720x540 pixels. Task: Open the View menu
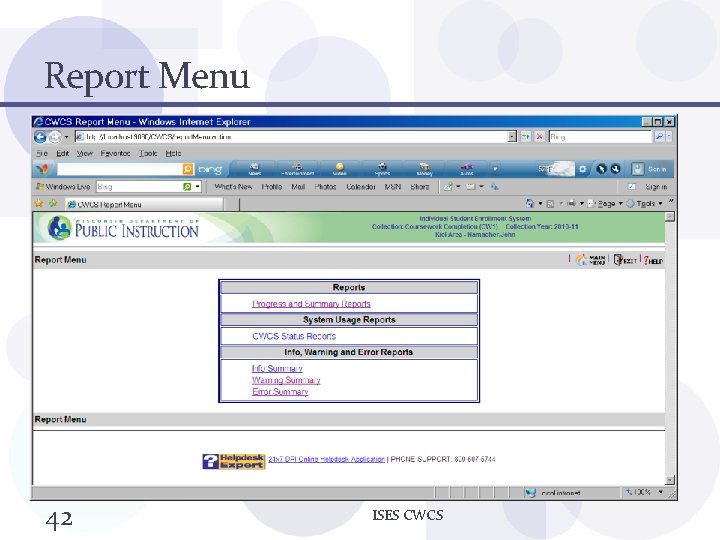coord(84,153)
